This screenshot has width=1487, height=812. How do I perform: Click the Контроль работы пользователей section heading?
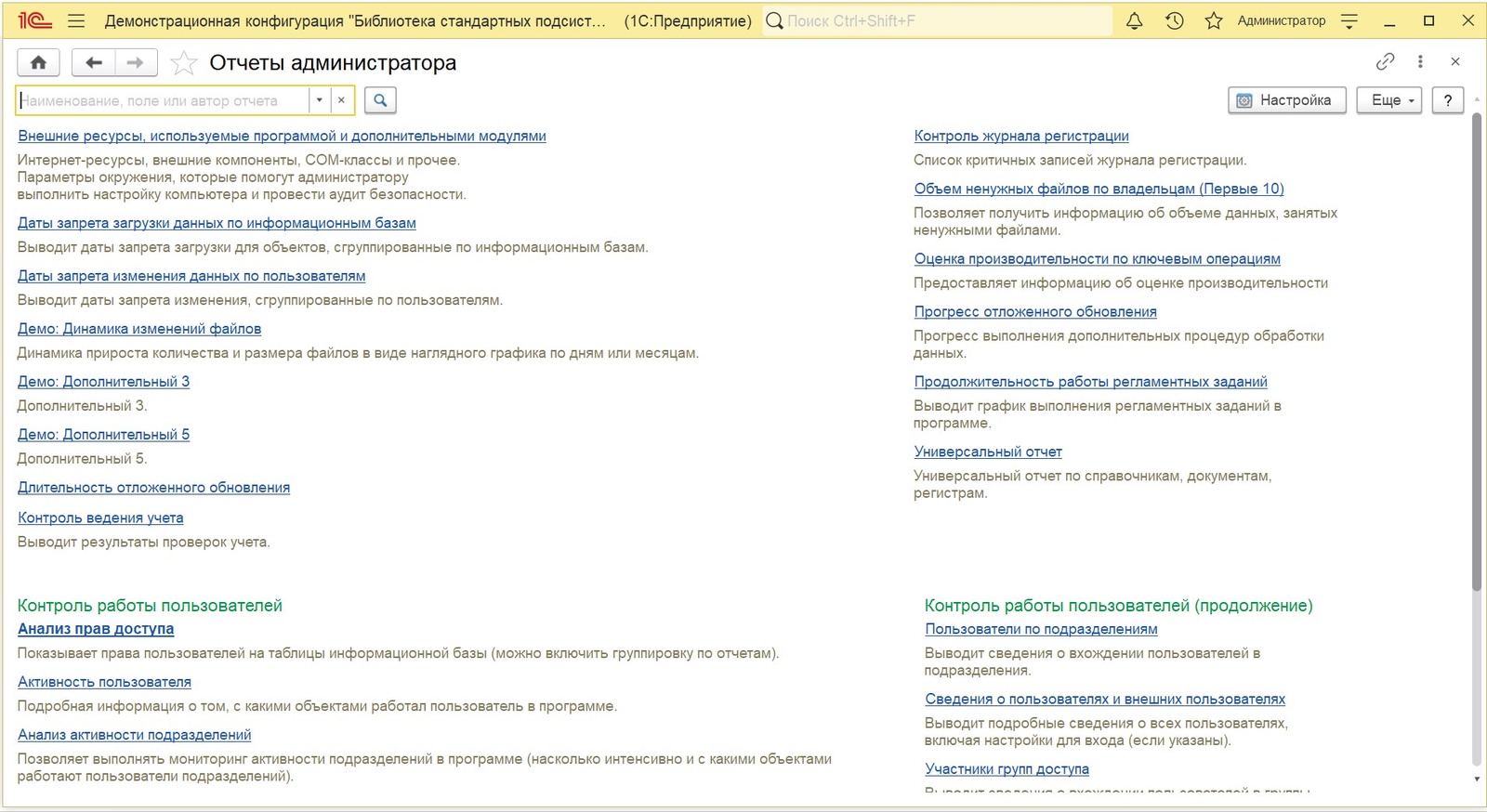tap(150, 606)
